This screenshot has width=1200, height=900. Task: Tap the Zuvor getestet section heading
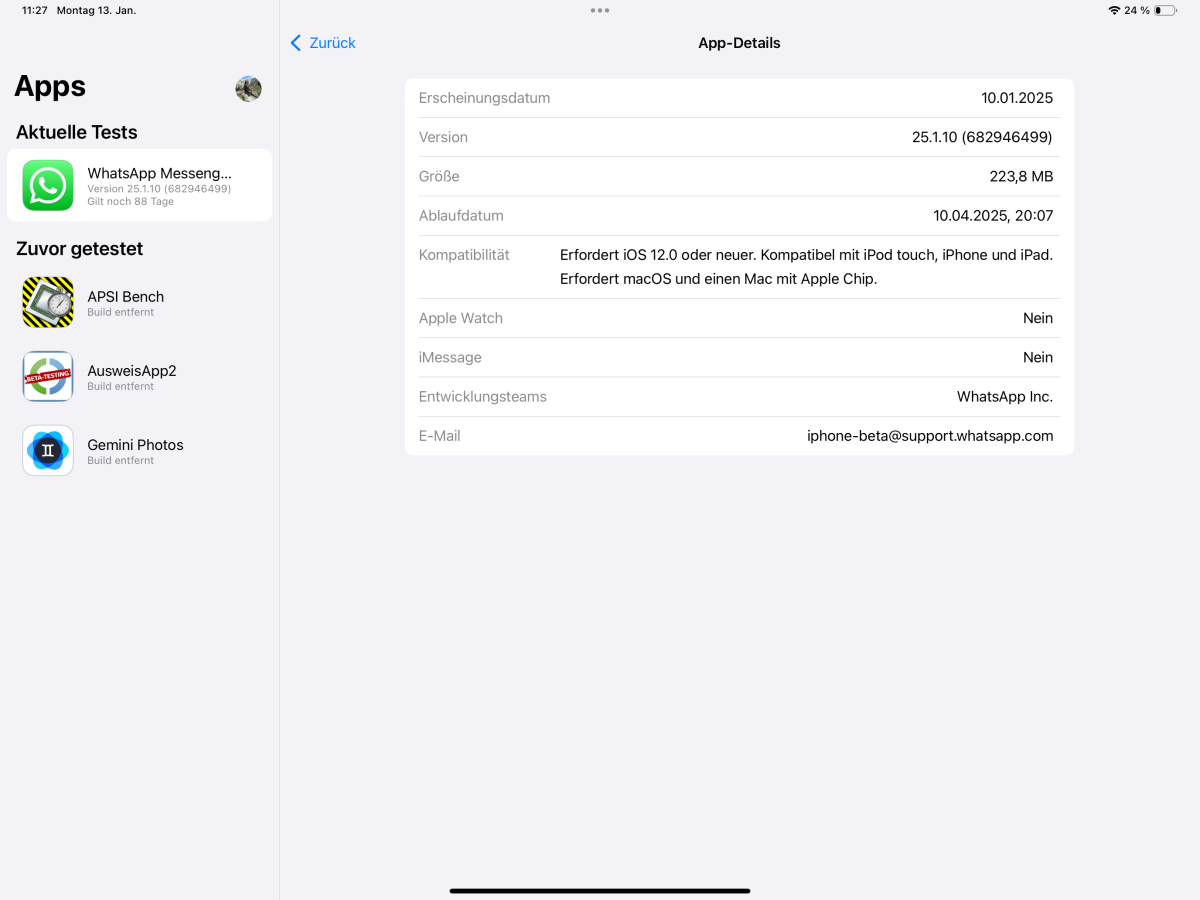(80, 249)
